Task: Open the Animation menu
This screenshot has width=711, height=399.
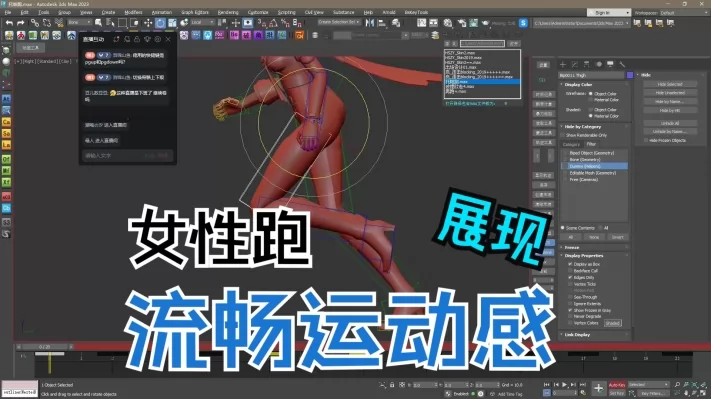Action: (x=161, y=12)
